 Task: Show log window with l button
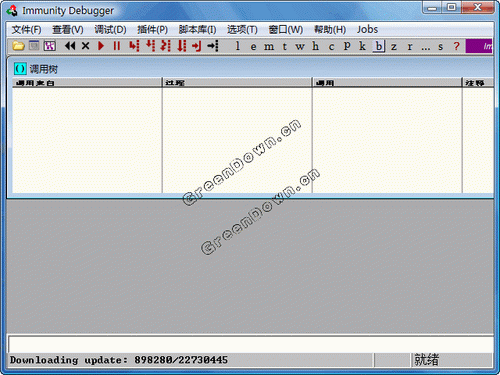[x=237, y=46]
